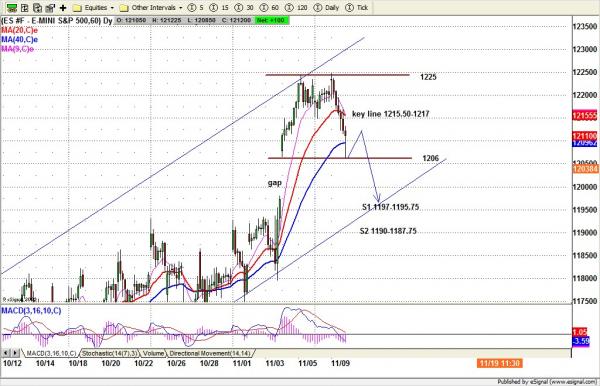600x386 pixels.
Task: Select the MACD(3,16,10,C) study tab
Action: pos(51,353)
